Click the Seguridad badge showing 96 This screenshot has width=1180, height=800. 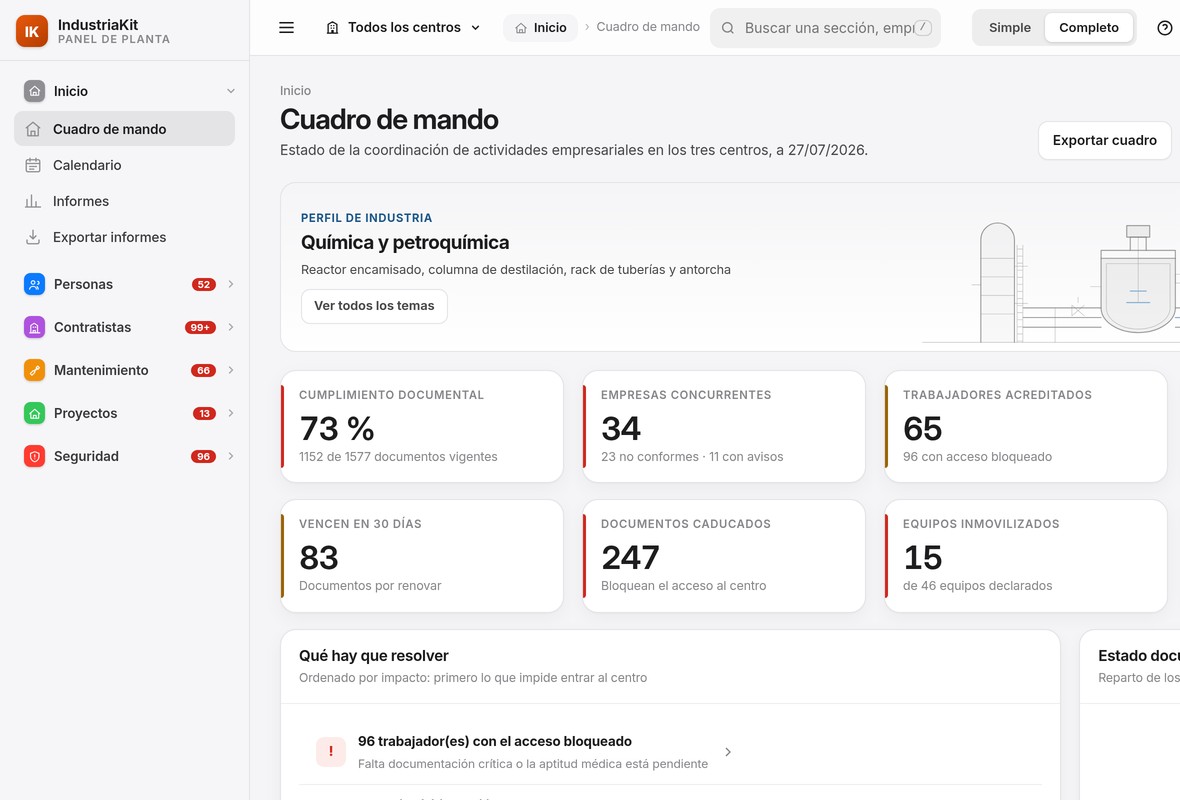[204, 456]
